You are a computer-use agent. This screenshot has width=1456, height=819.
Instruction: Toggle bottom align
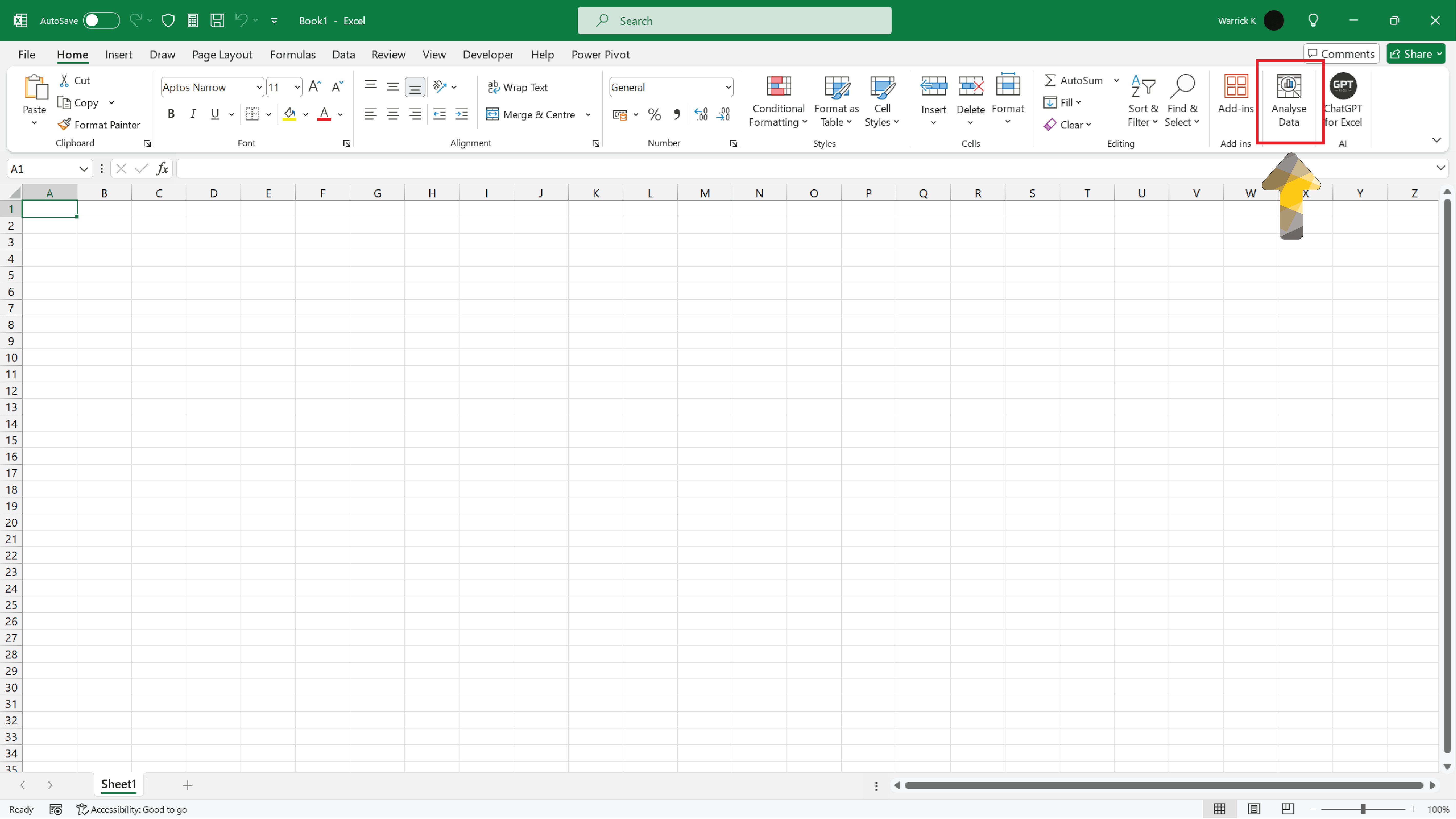415,87
